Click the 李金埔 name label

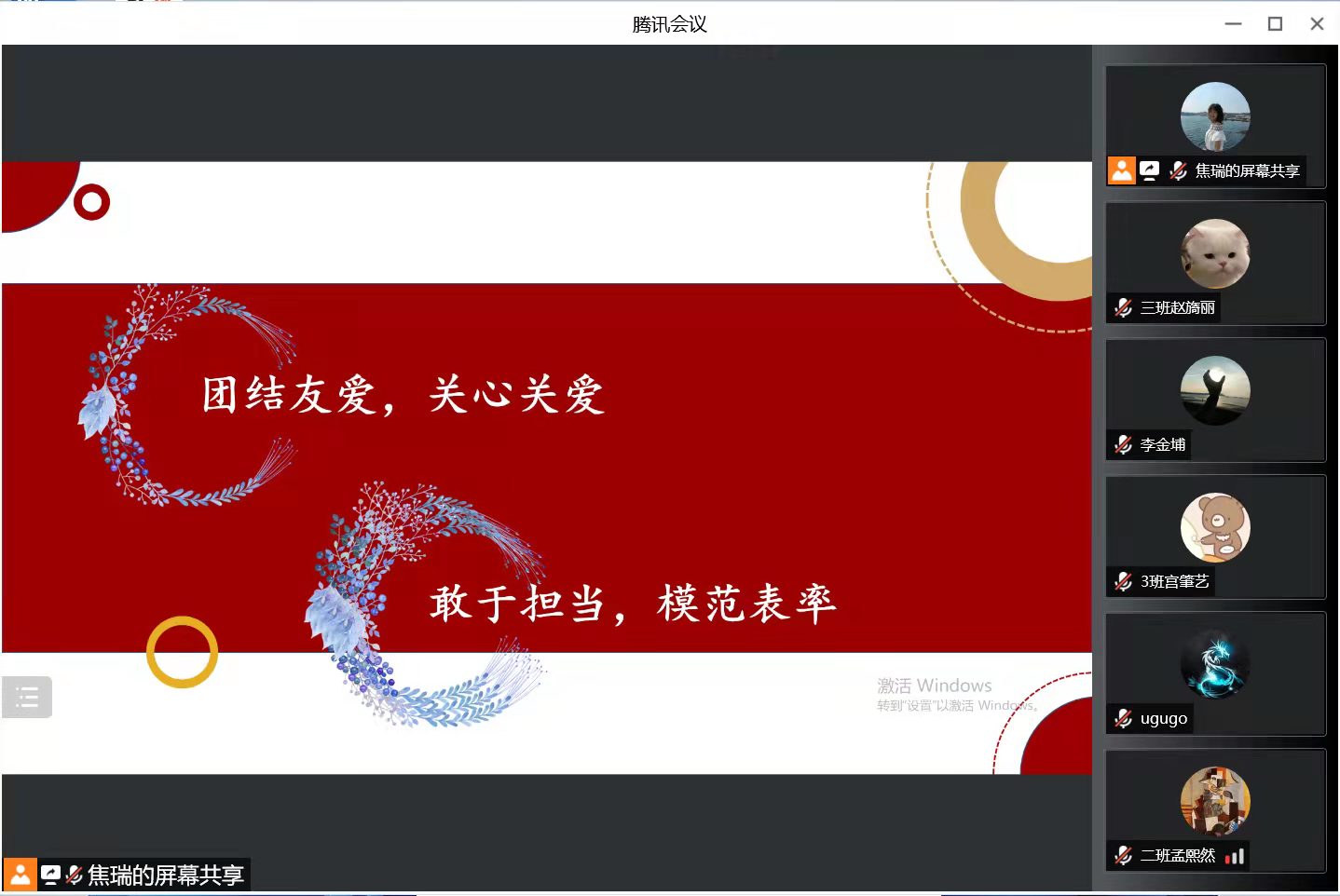(1162, 444)
